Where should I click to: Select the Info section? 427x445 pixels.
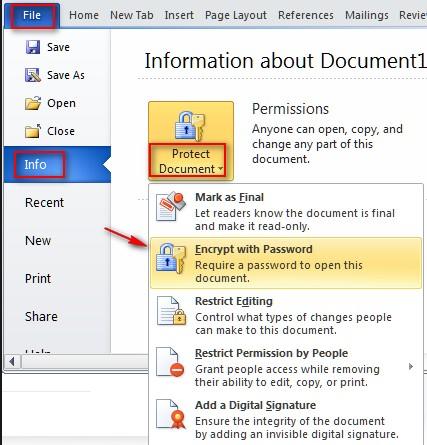57,164
